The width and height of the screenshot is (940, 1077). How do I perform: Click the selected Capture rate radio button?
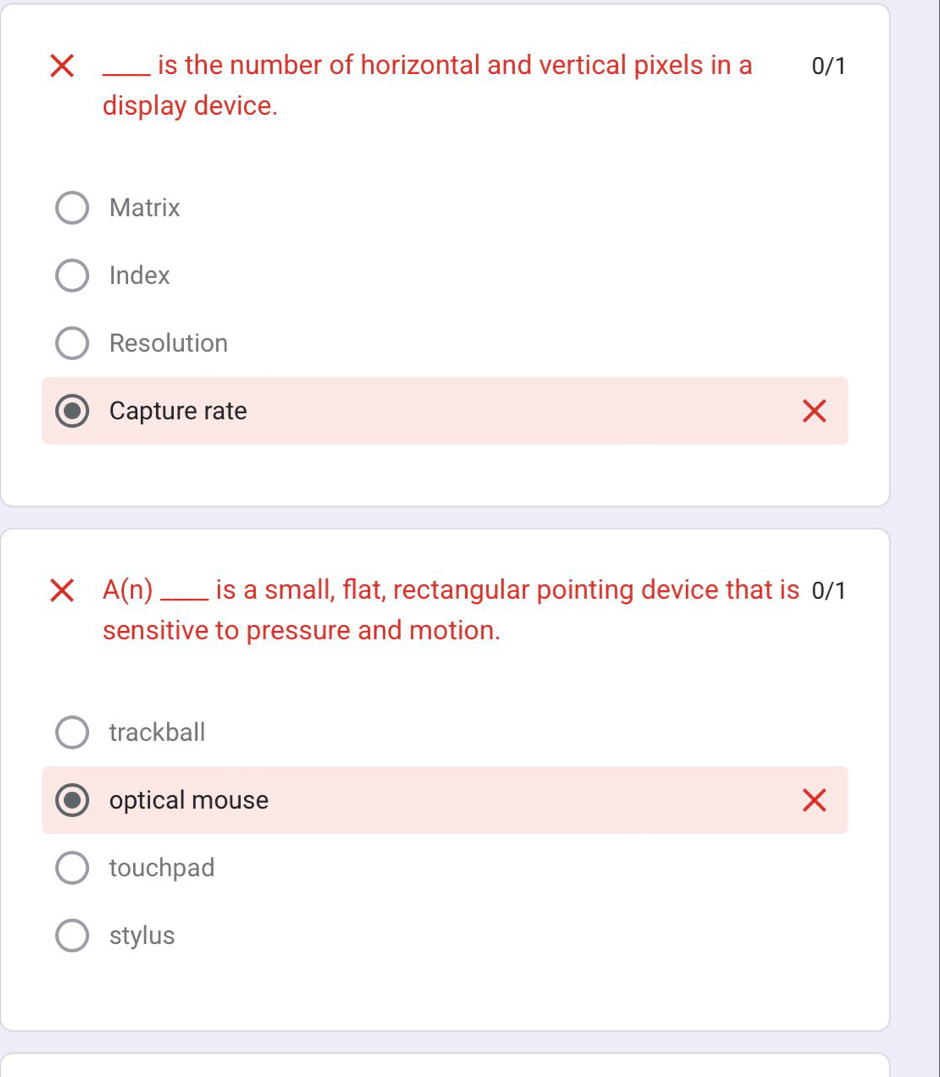(72, 411)
